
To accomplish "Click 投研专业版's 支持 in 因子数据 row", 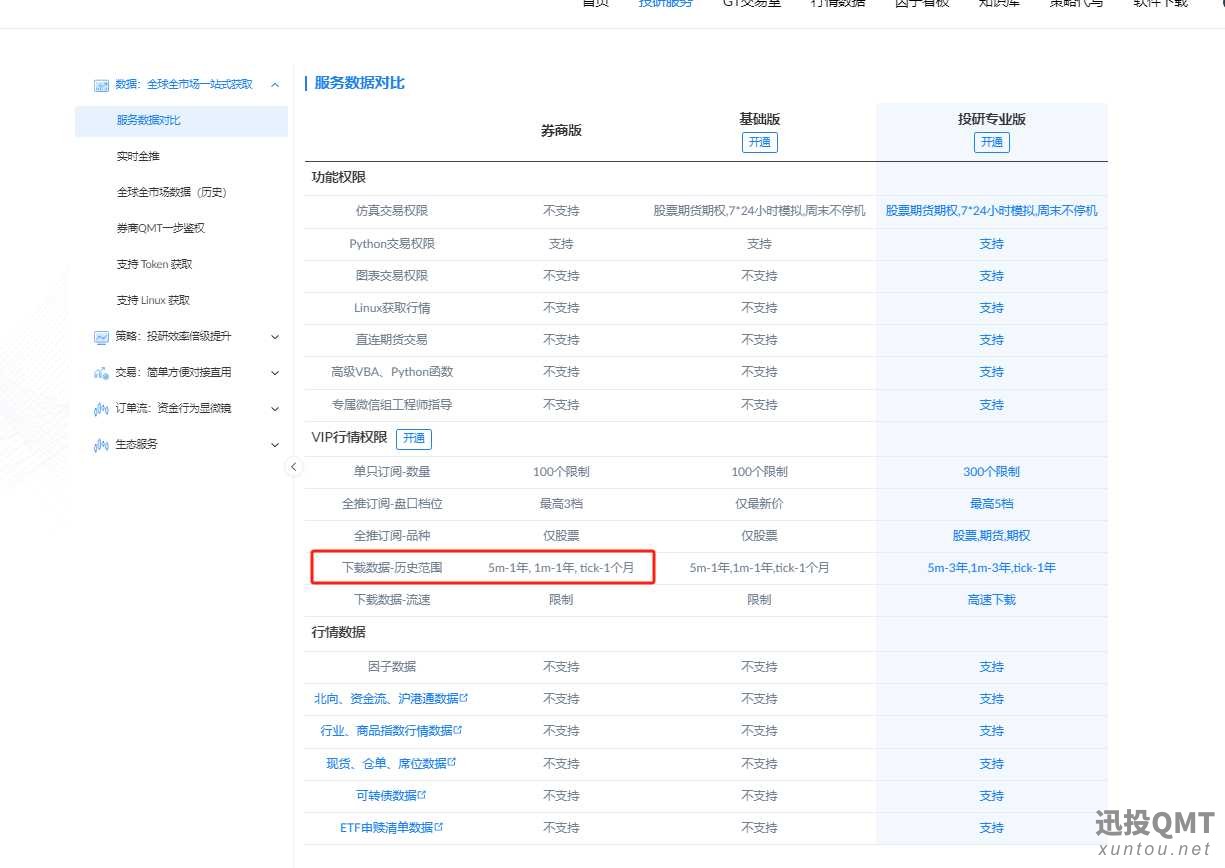I will (991, 666).
